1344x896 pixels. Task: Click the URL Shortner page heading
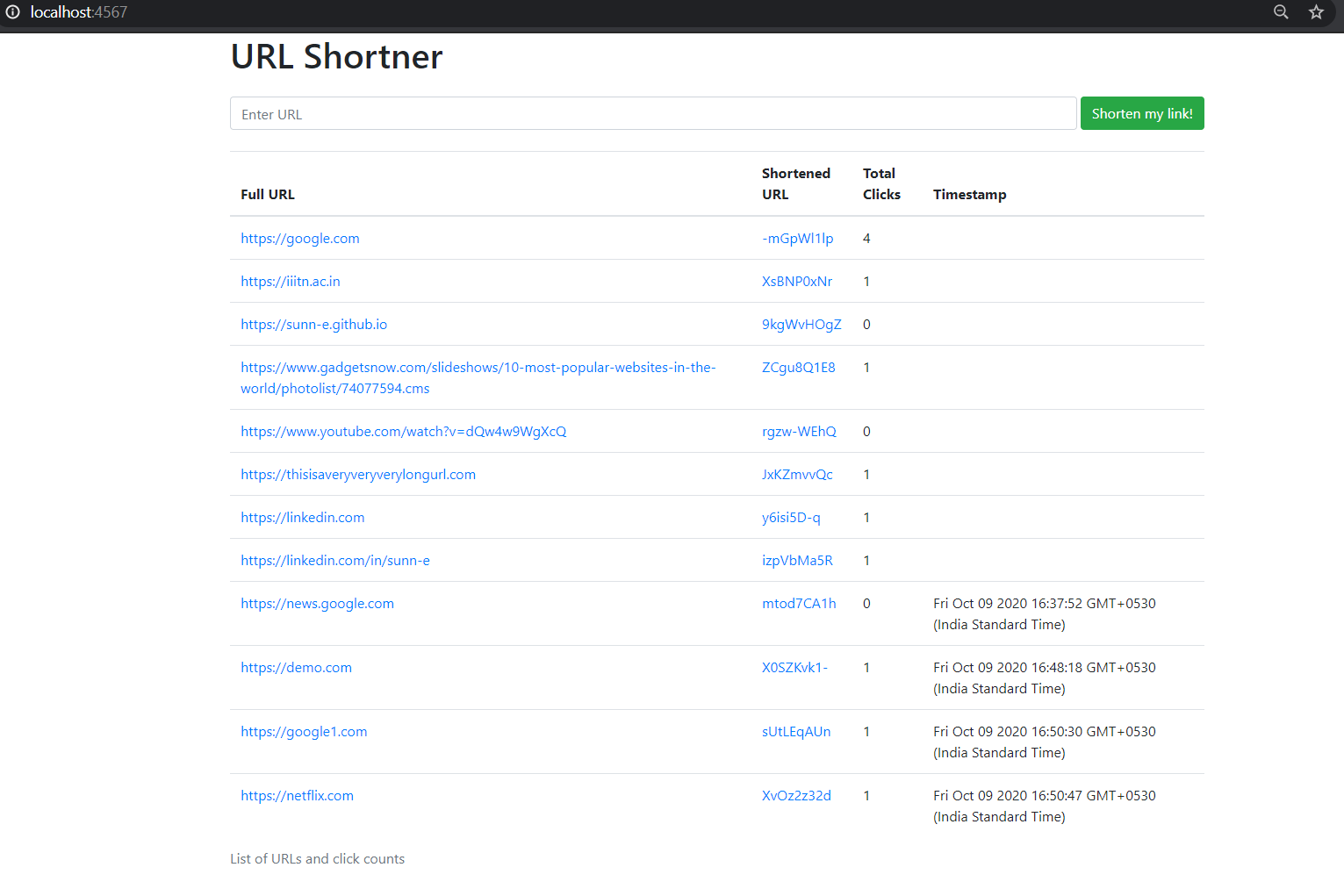pyautogui.click(x=336, y=56)
